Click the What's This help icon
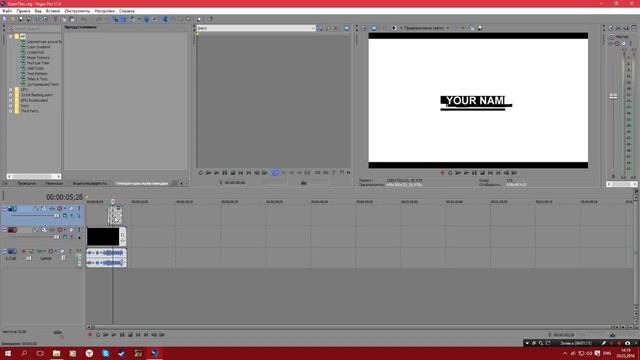The width and height of the screenshot is (640, 360). click(x=210, y=19)
